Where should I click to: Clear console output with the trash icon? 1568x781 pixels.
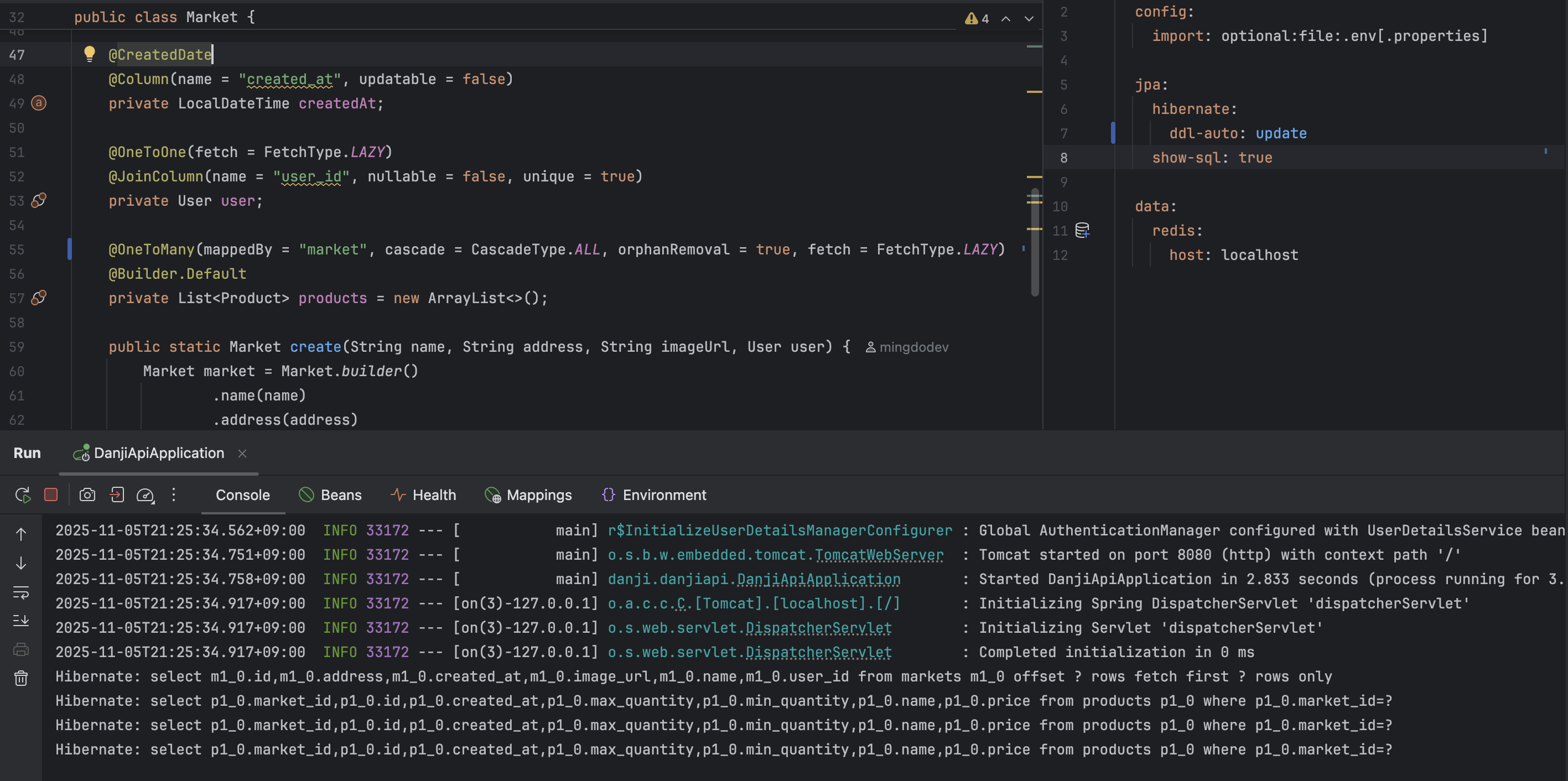pos(20,678)
